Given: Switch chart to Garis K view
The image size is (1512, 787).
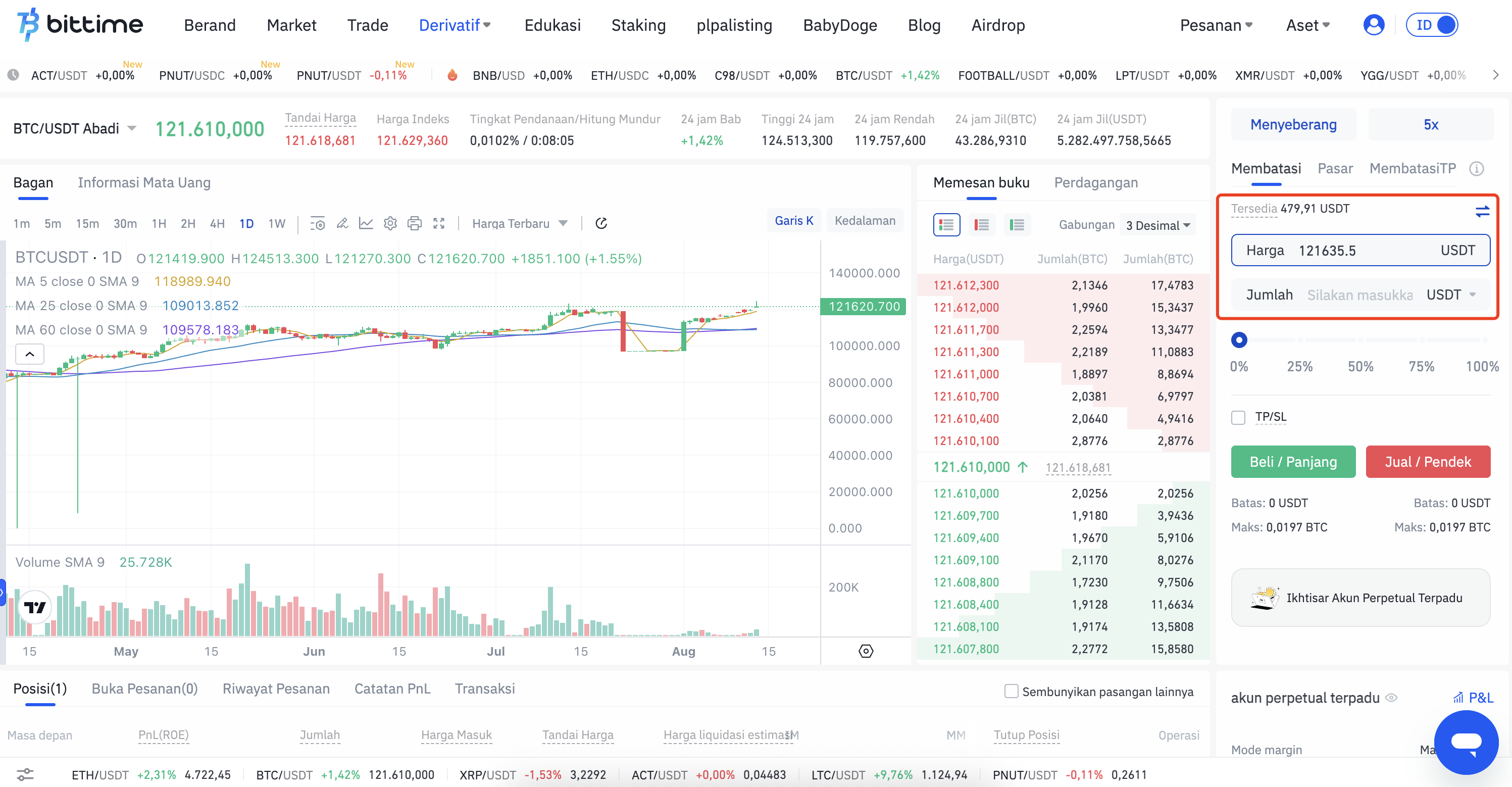Looking at the screenshot, I should pos(793,220).
